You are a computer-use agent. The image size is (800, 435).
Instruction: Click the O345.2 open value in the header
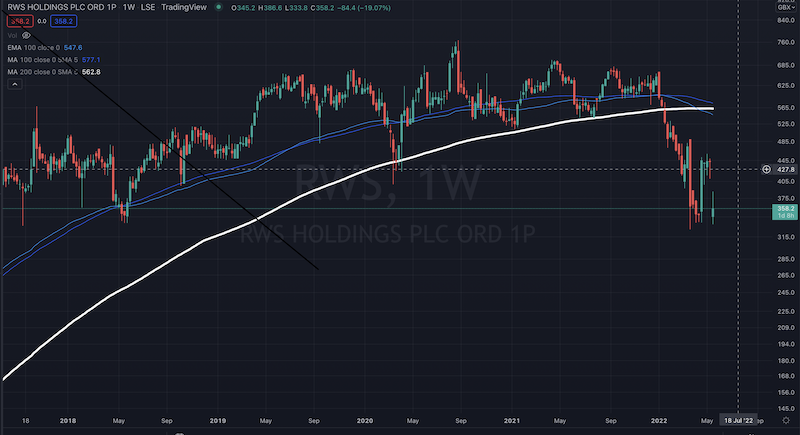pos(243,8)
